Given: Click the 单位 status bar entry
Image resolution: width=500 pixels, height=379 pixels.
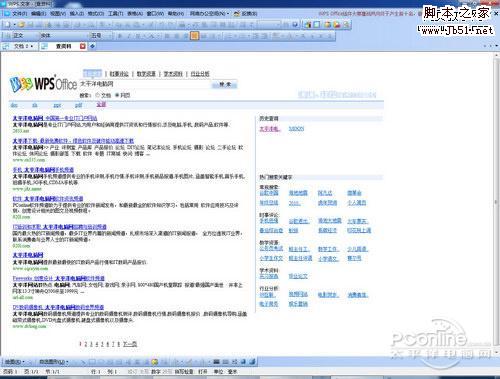Looking at the screenshot, I should coord(218,371).
